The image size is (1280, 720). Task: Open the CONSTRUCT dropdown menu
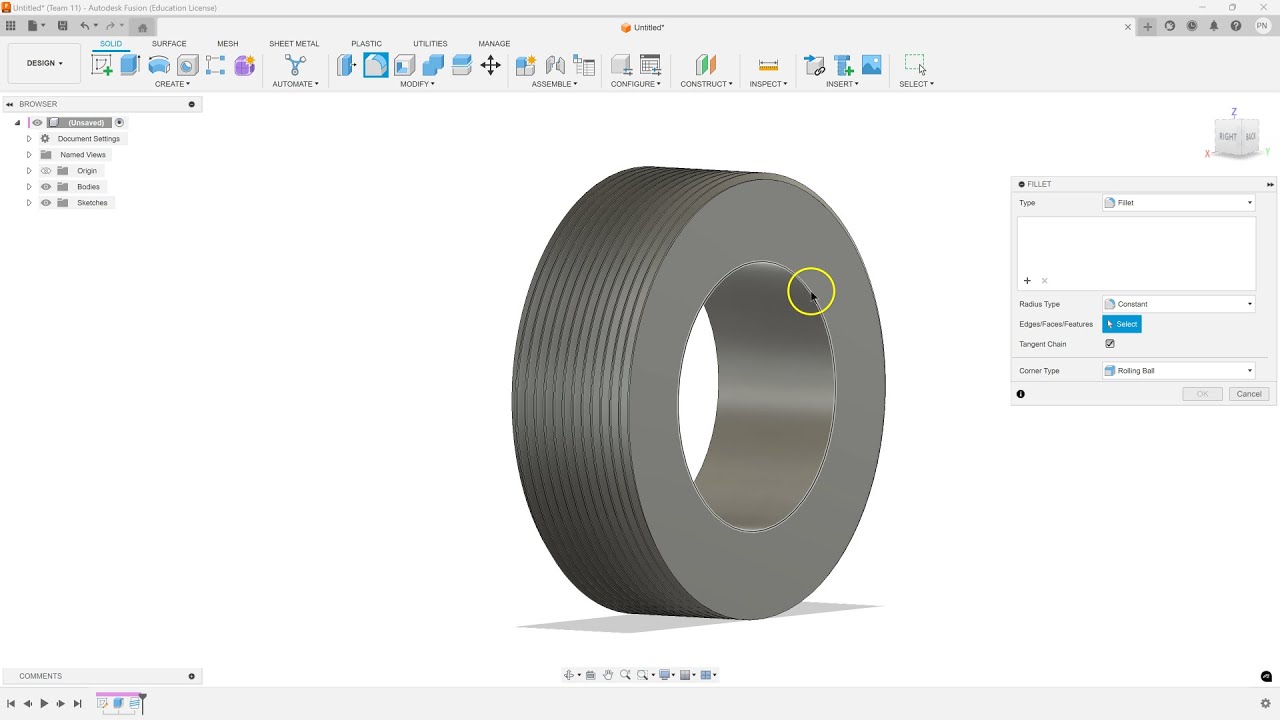706,84
